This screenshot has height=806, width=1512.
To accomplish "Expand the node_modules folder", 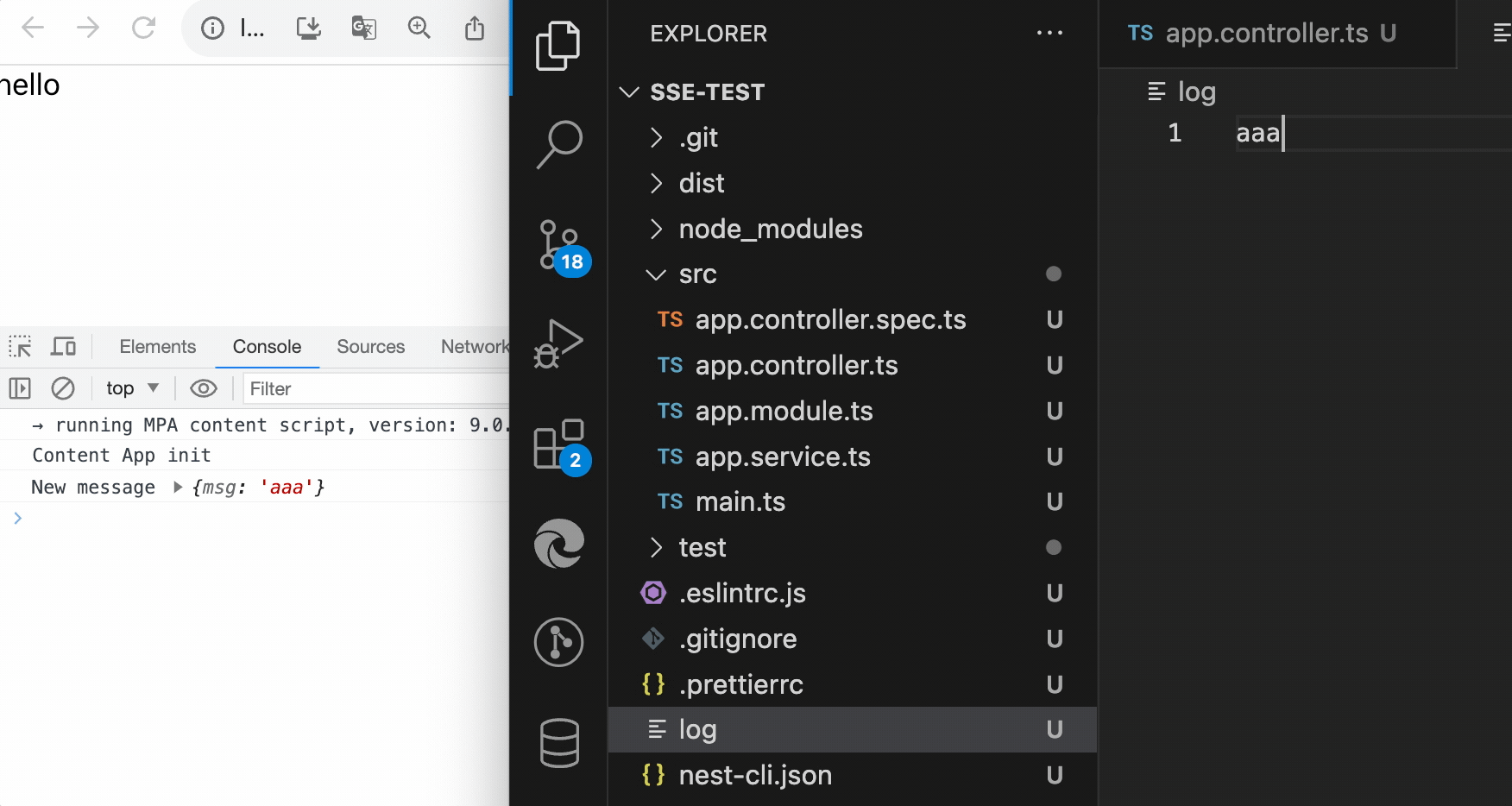I will [770, 229].
